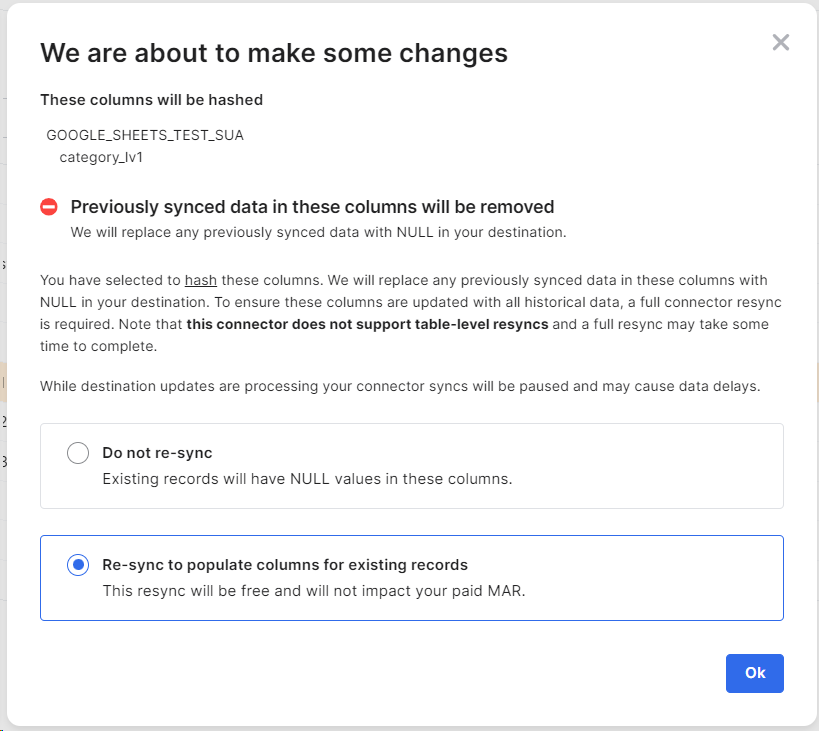Click the We are about to make some changes title

pyautogui.click(x=274, y=53)
